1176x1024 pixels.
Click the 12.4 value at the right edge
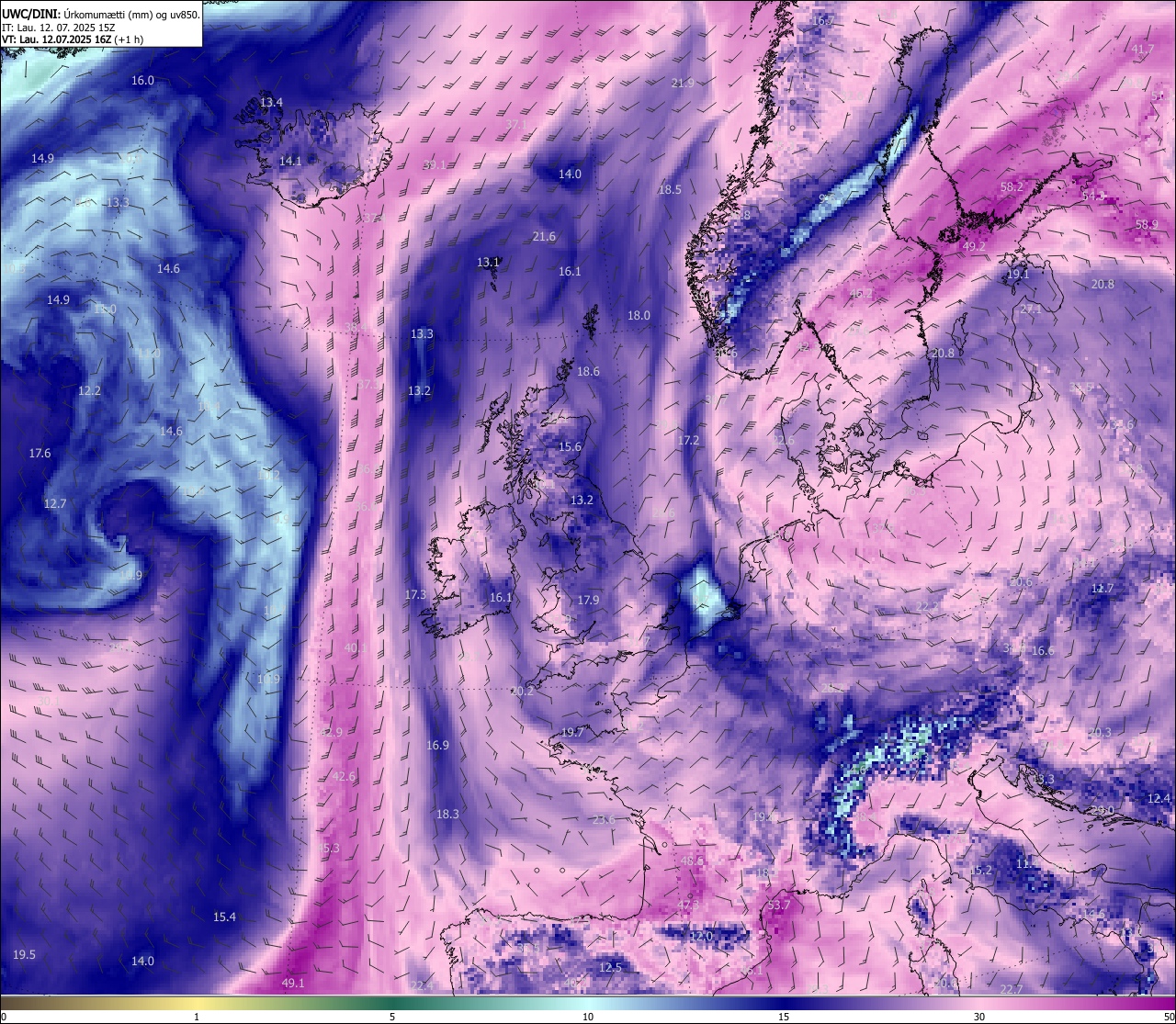click(x=1159, y=799)
